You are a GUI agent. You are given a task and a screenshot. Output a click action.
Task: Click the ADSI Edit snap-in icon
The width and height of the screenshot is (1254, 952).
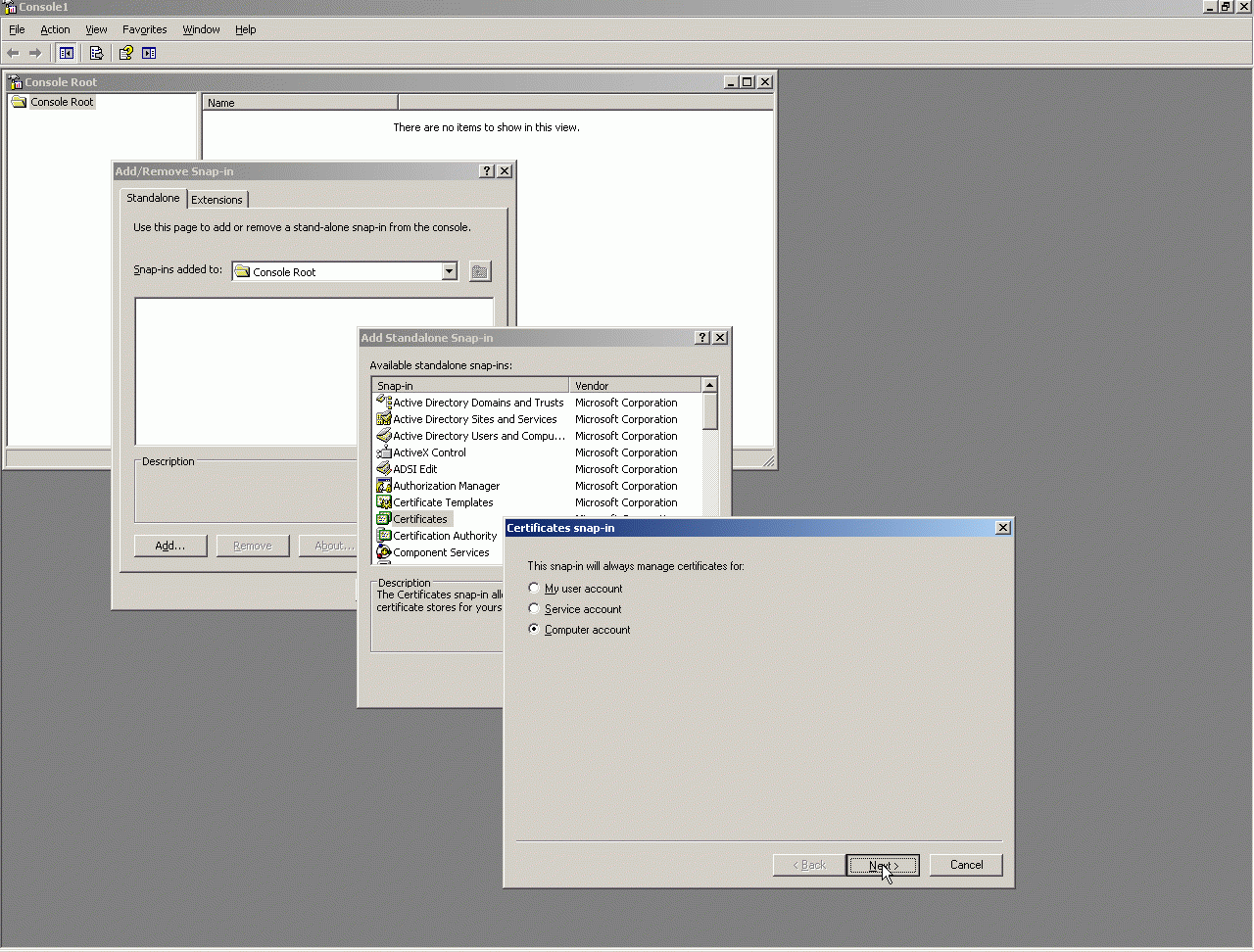pos(384,469)
